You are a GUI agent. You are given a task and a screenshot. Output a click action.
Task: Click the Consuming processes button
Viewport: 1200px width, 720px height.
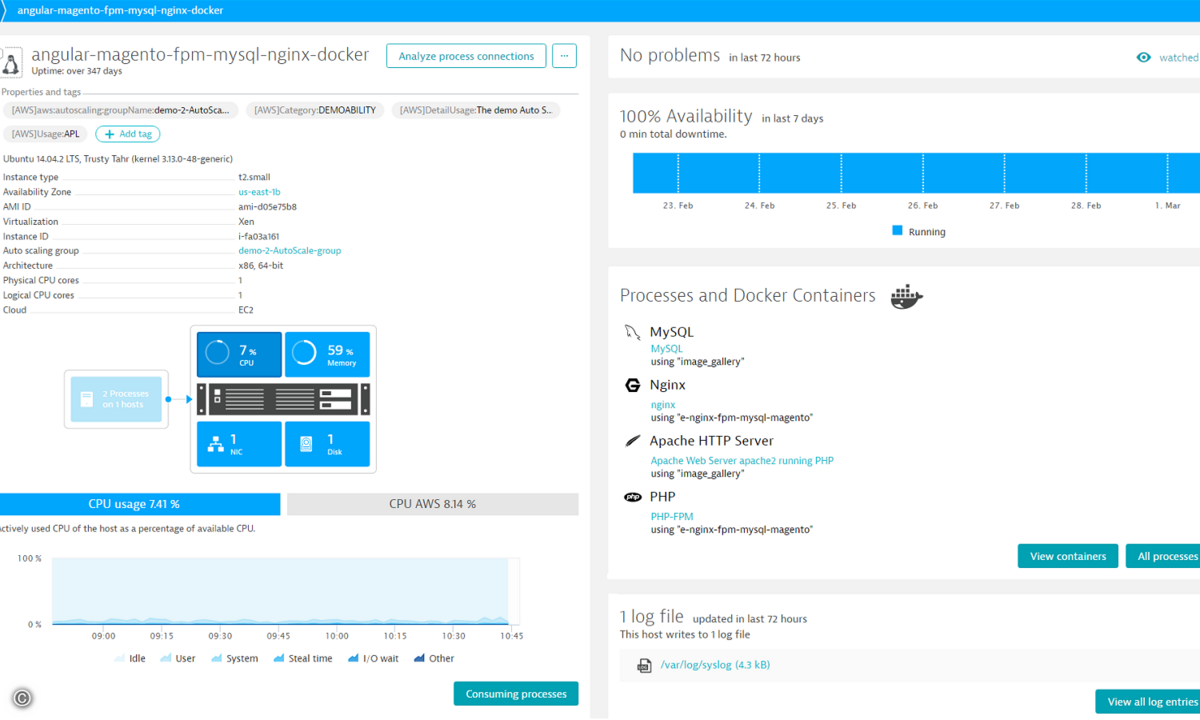tap(516, 694)
